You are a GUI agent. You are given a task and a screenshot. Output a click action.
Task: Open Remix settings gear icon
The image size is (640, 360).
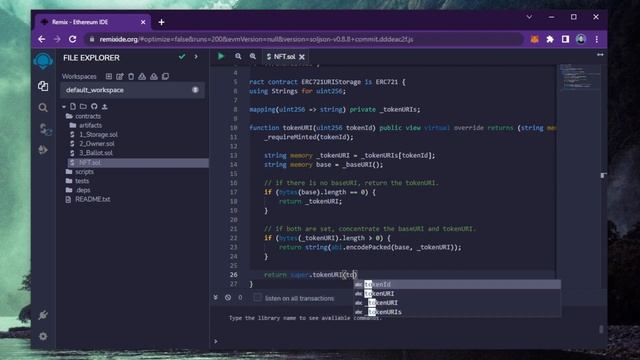click(x=43, y=336)
